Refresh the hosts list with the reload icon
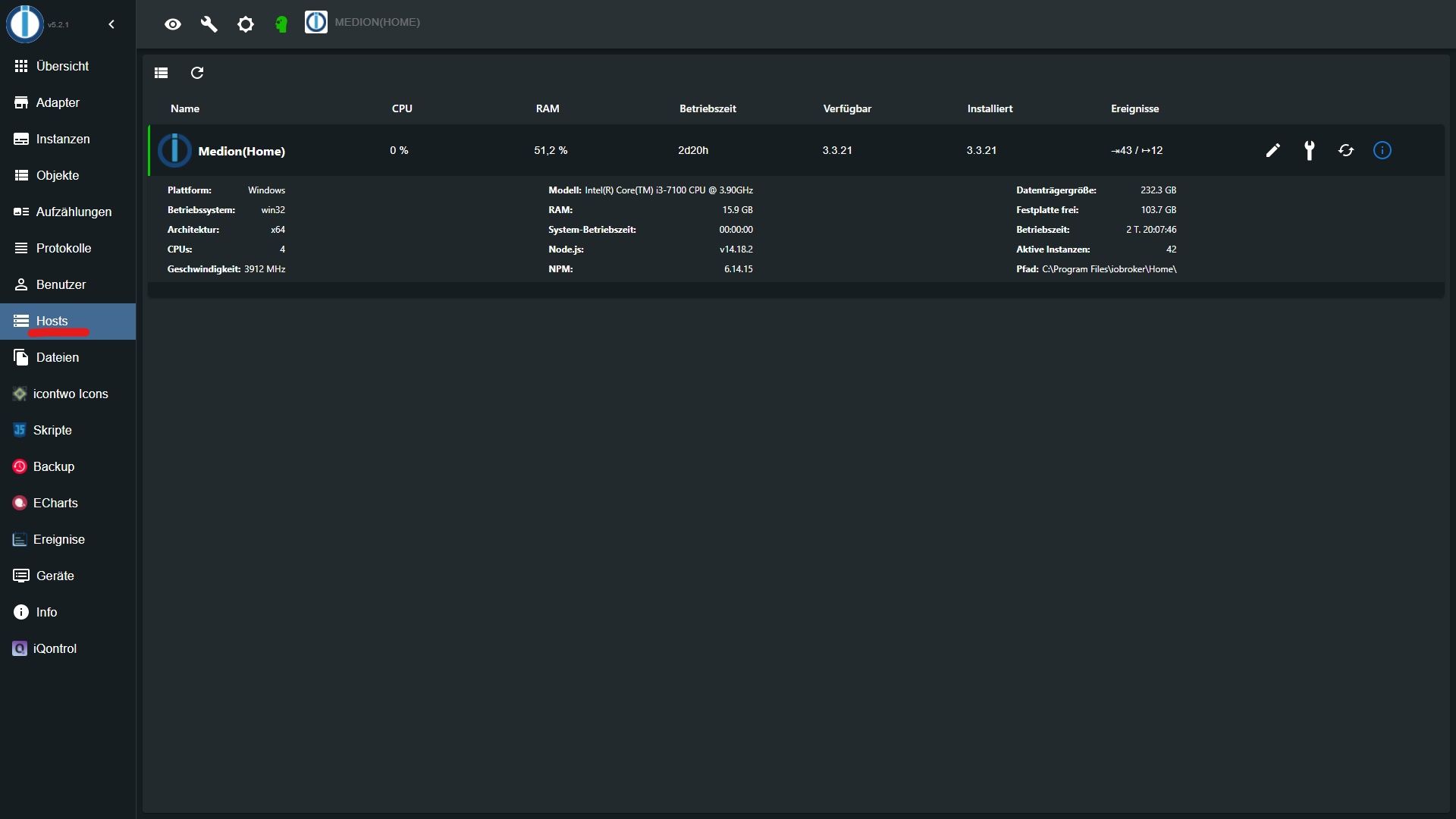This screenshot has width=1456, height=819. point(197,72)
